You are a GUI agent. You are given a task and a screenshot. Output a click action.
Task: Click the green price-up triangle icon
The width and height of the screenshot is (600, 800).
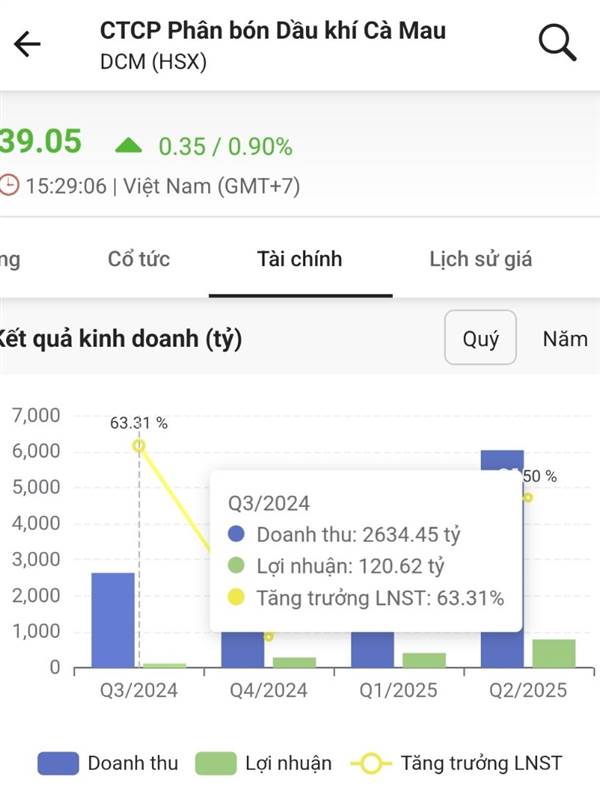pyautogui.click(x=129, y=146)
